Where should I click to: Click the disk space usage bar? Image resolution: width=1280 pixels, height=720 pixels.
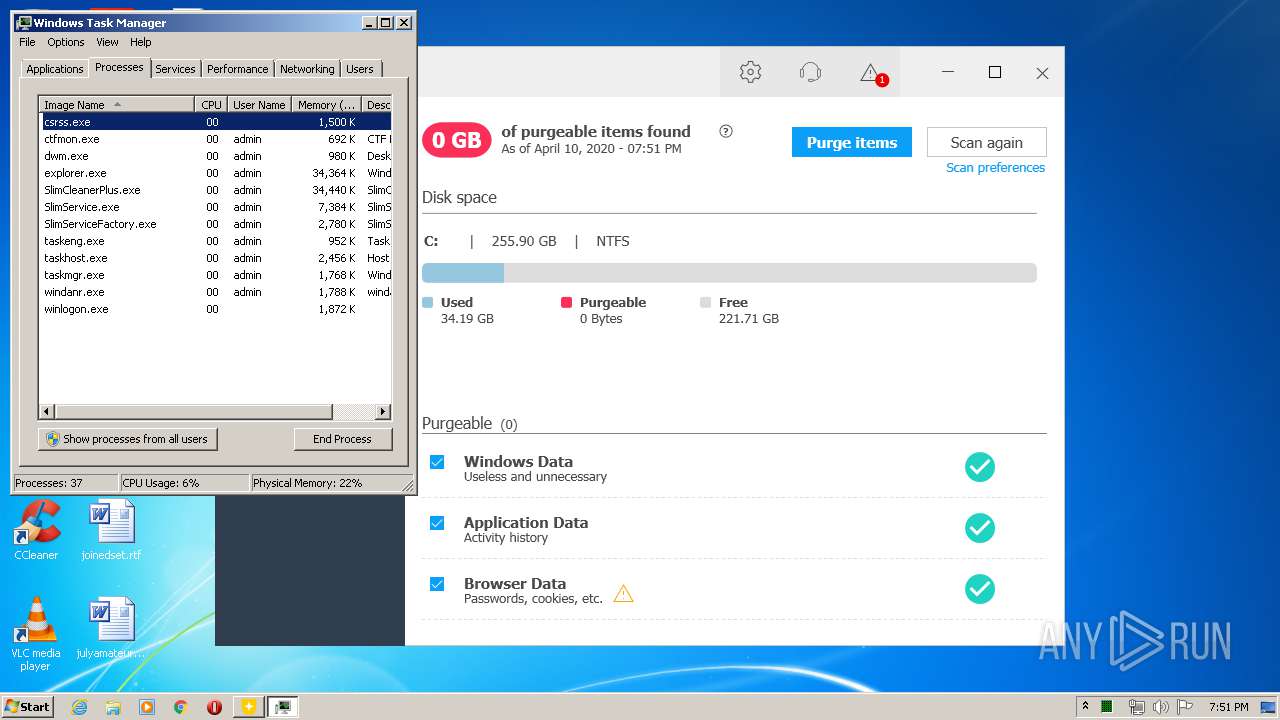729,273
